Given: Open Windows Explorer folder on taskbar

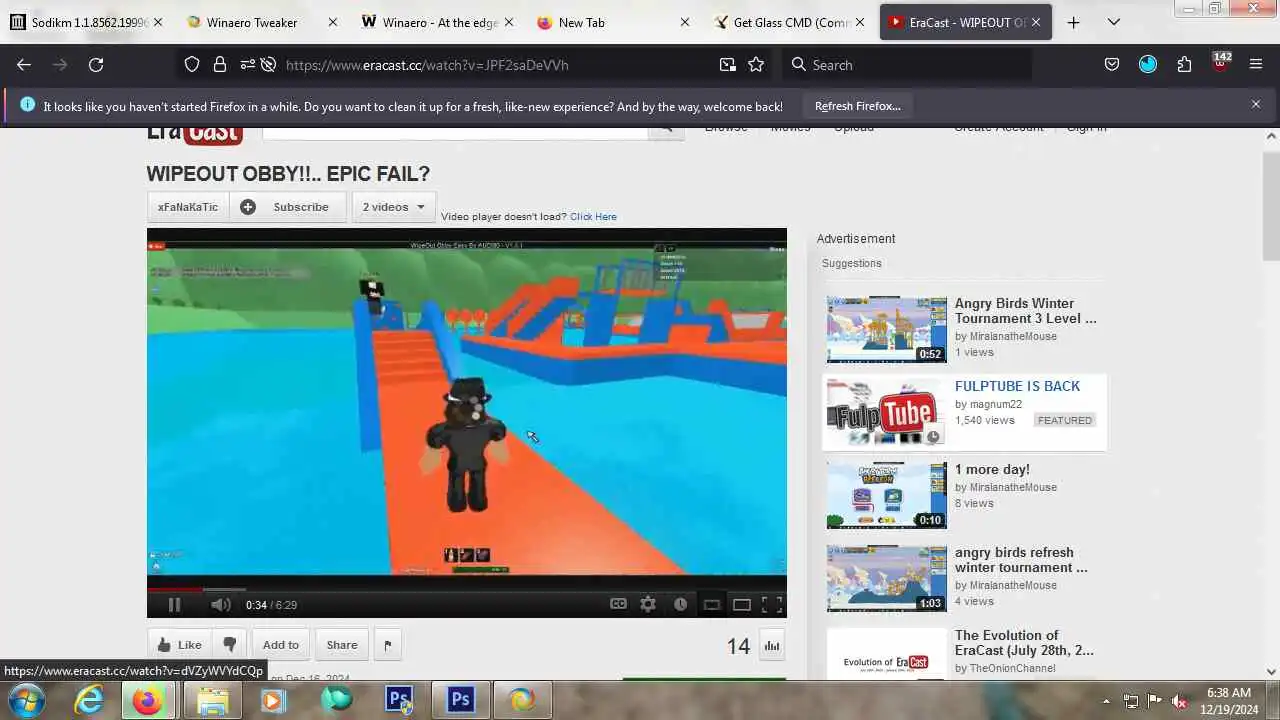Looking at the screenshot, I should [x=212, y=700].
